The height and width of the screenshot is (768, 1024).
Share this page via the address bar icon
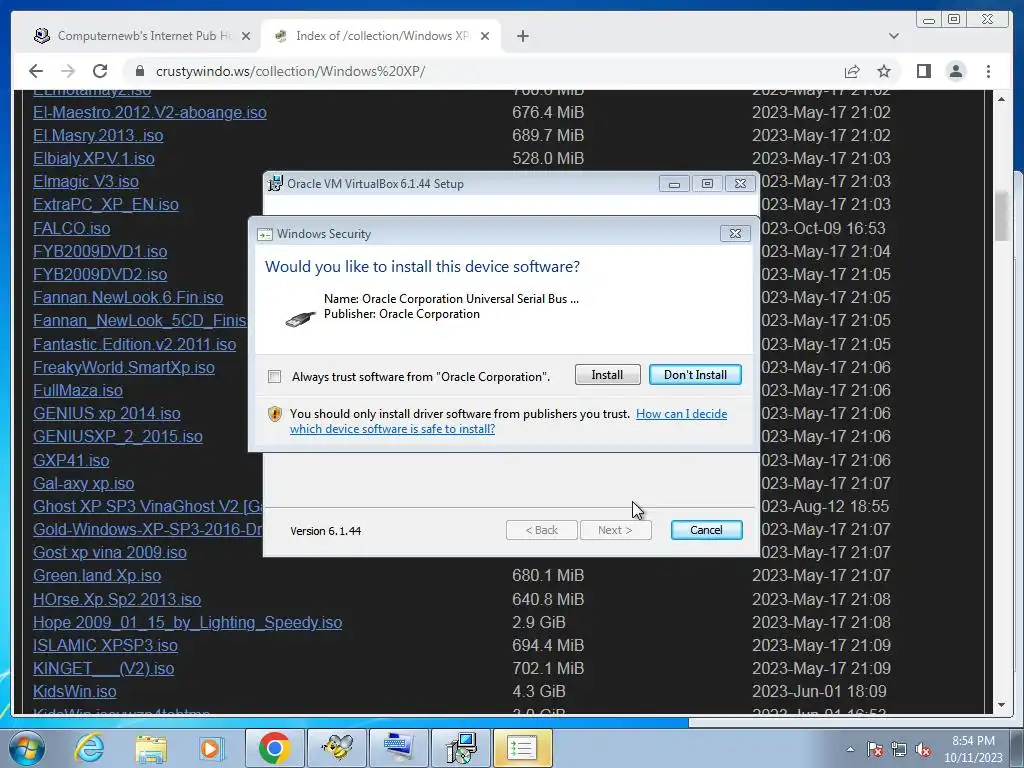tap(852, 71)
